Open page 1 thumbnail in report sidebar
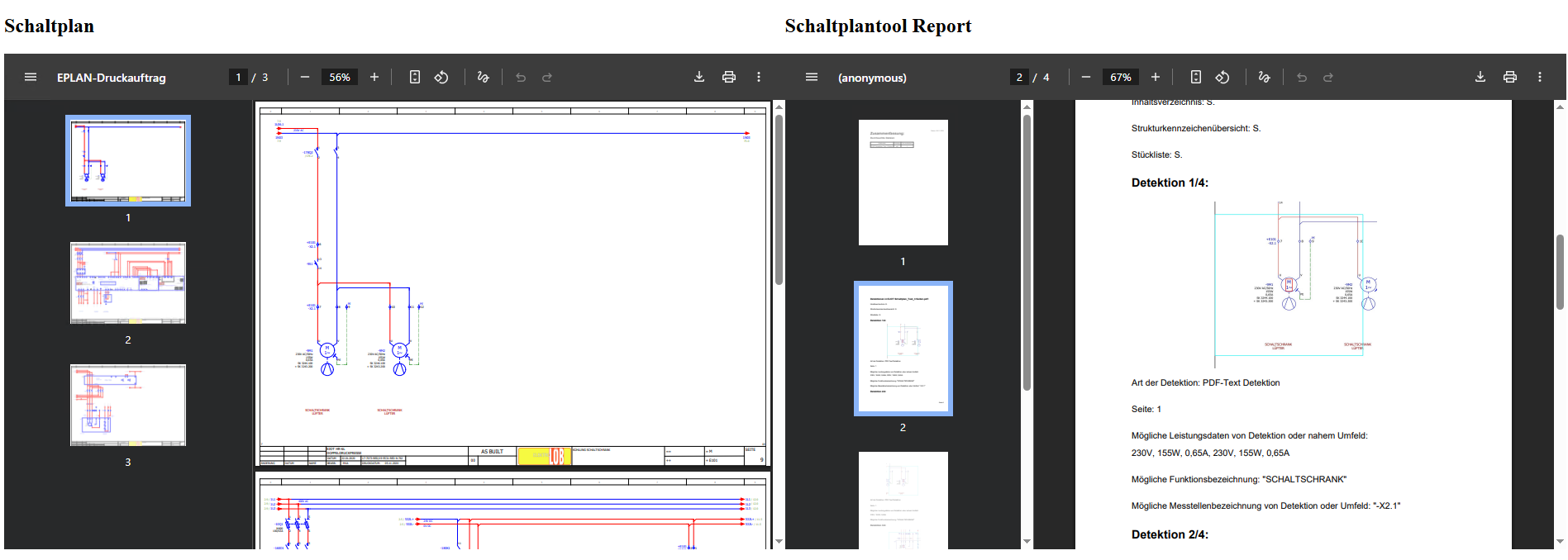1568x560 pixels. tap(903, 183)
